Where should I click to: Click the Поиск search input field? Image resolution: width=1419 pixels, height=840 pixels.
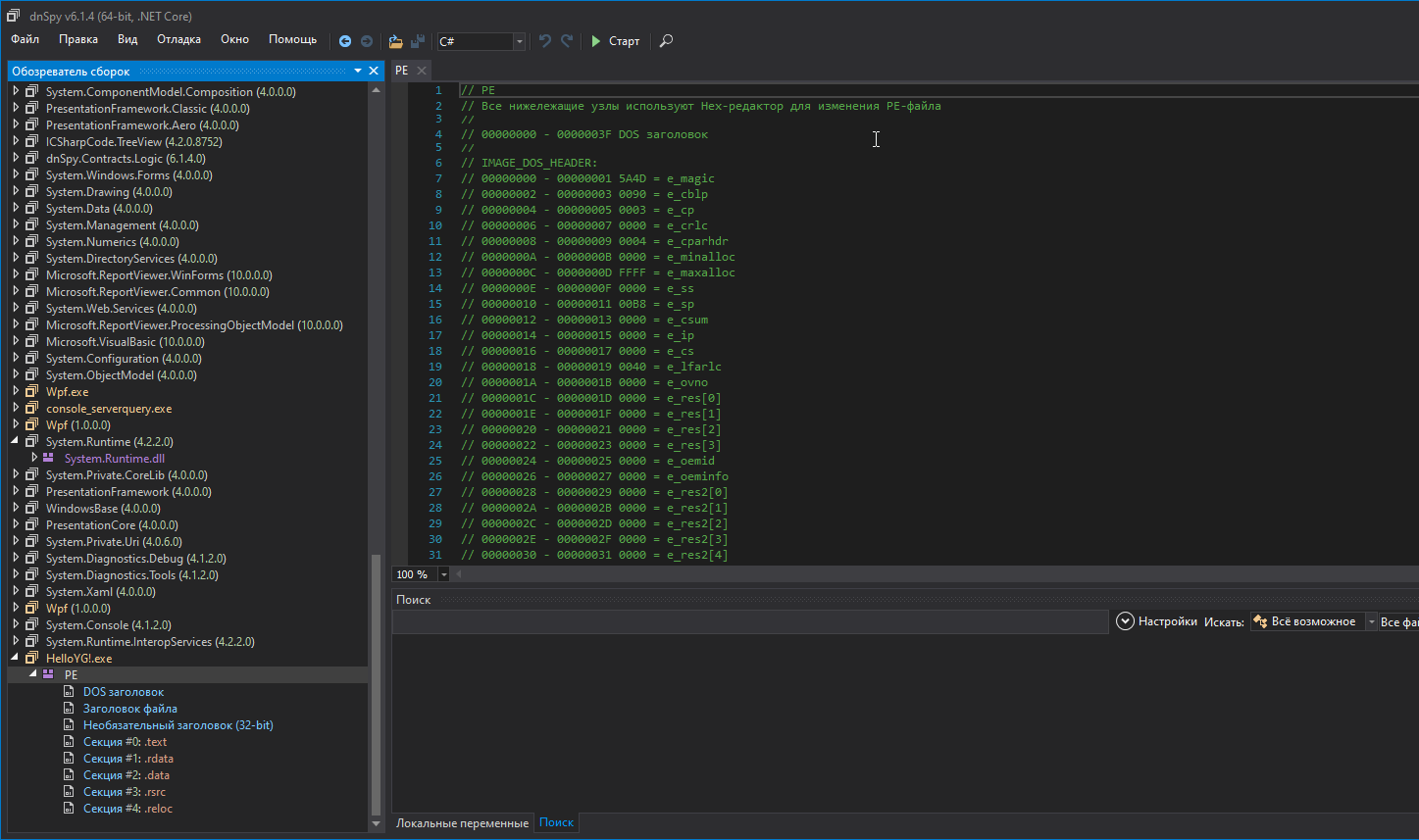750,622
